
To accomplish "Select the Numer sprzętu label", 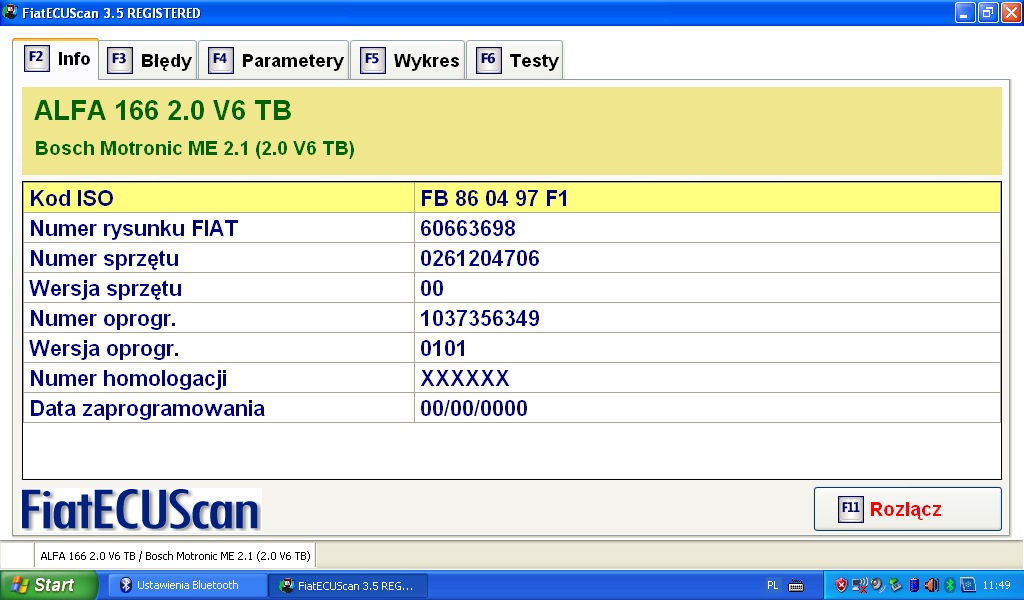I will tap(104, 259).
